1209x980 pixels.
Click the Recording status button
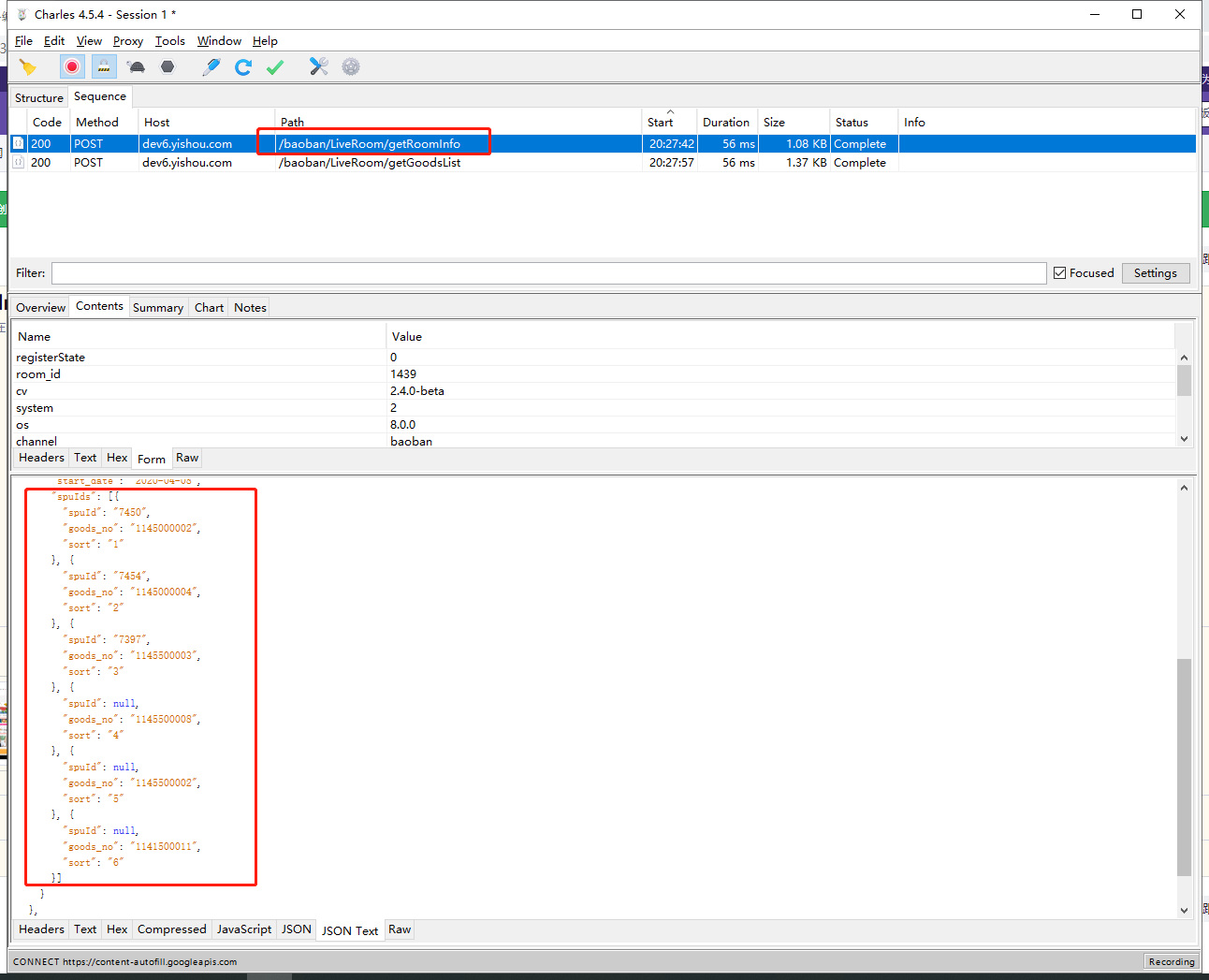[x=1172, y=961]
